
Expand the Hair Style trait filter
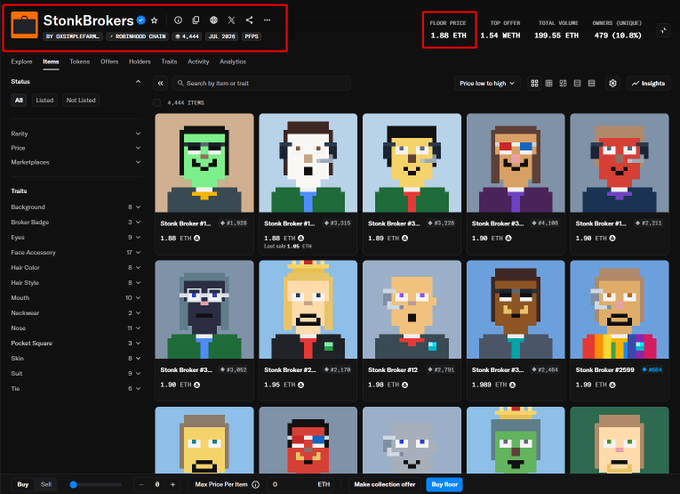tap(76, 283)
